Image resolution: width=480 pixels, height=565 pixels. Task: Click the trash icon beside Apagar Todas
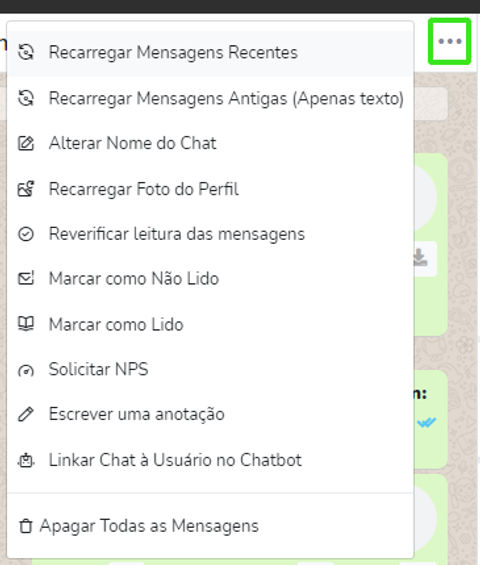pos(26,526)
